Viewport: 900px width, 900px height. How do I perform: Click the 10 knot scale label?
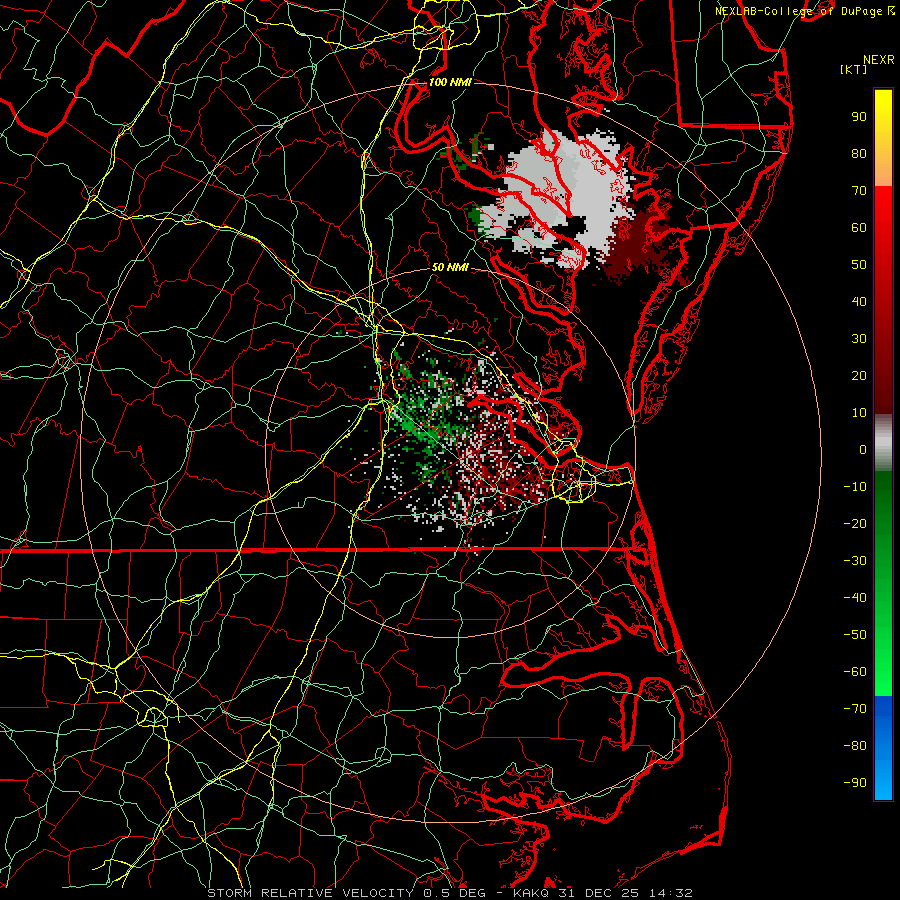pos(859,413)
